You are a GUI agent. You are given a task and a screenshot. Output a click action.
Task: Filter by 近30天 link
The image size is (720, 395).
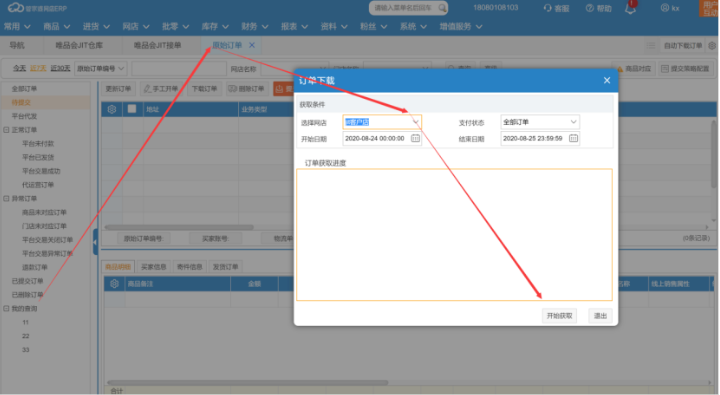60,68
